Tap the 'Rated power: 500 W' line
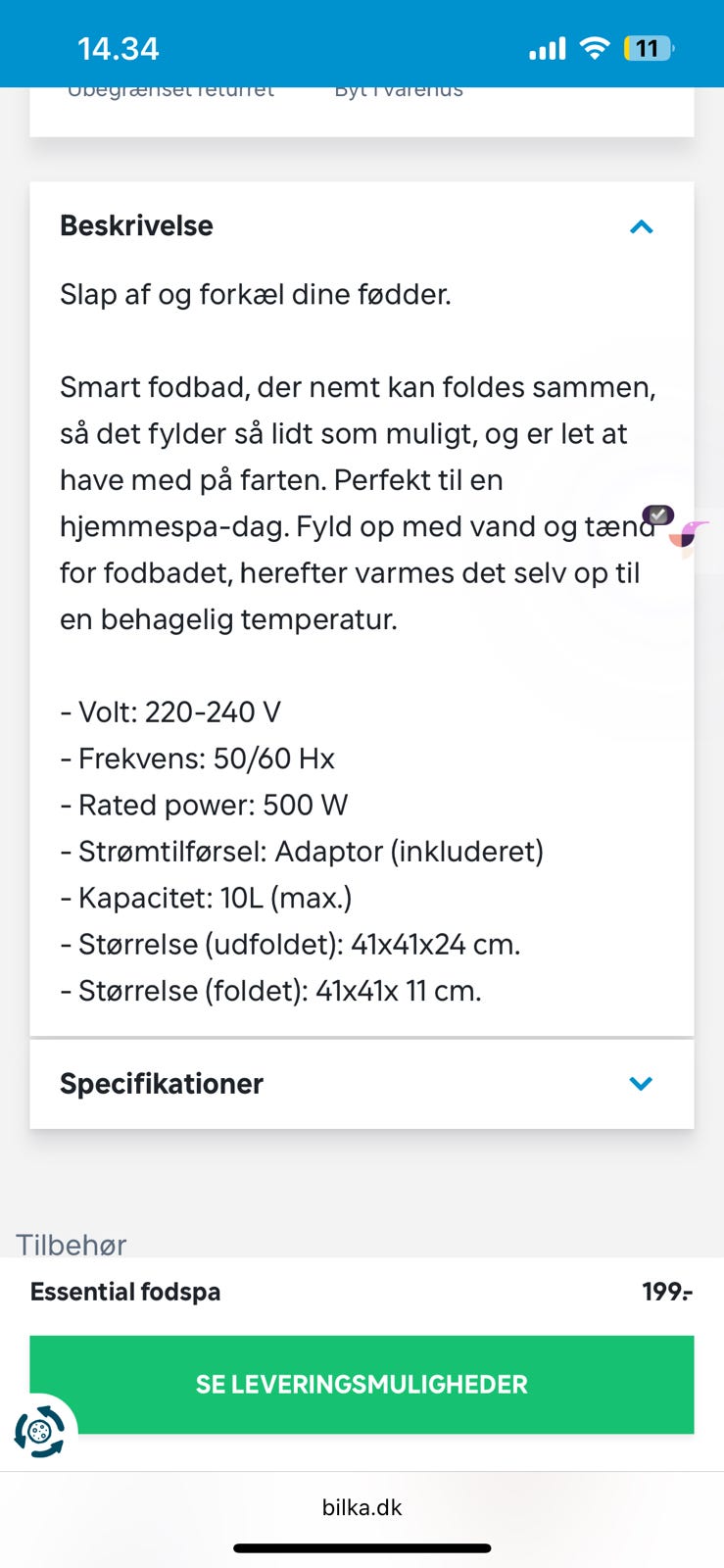 204,805
